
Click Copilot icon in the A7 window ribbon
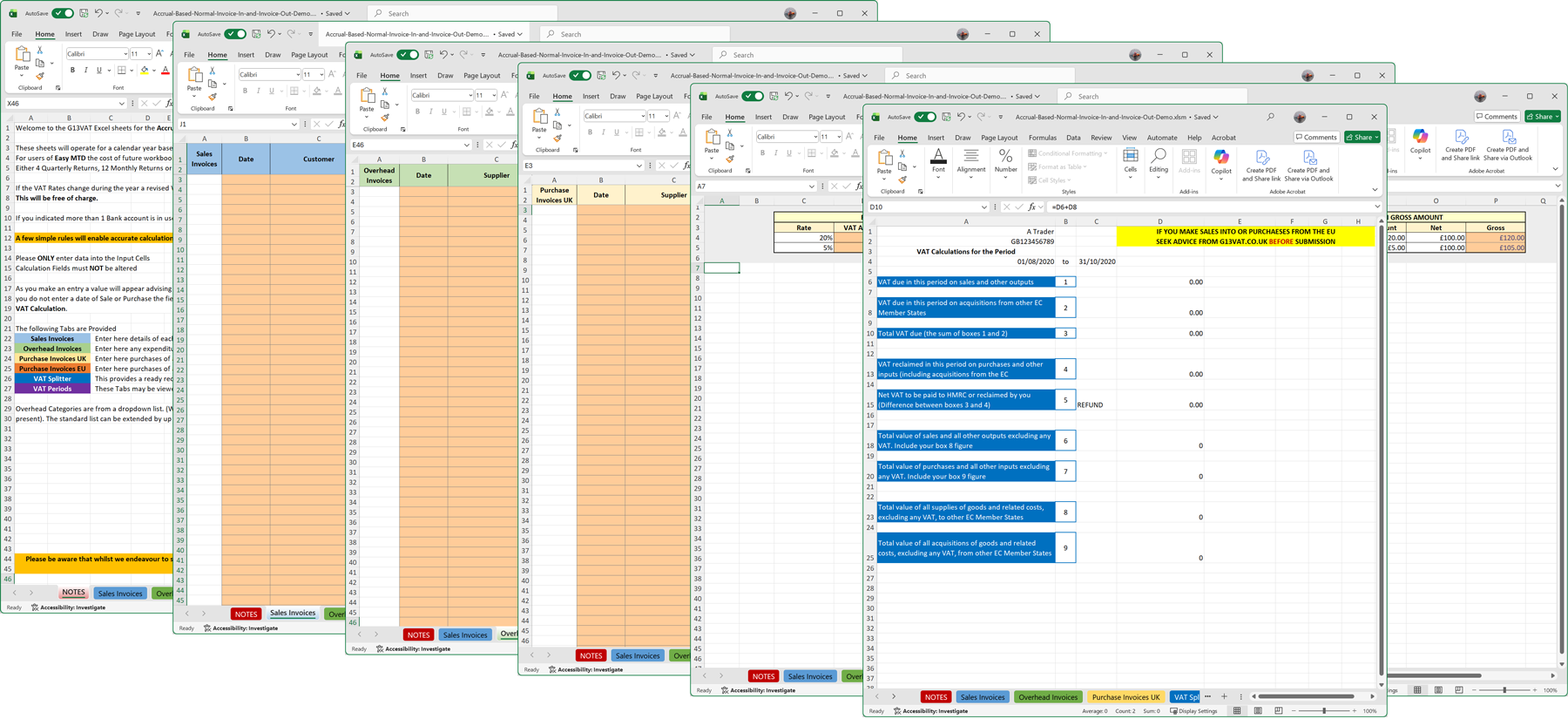pyautogui.click(x=1421, y=137)
